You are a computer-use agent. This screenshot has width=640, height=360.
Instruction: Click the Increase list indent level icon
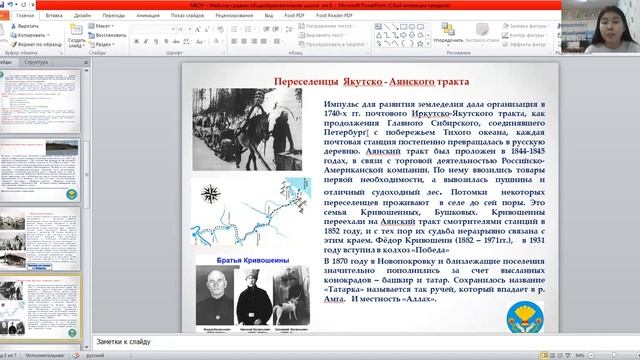point(276,29)
